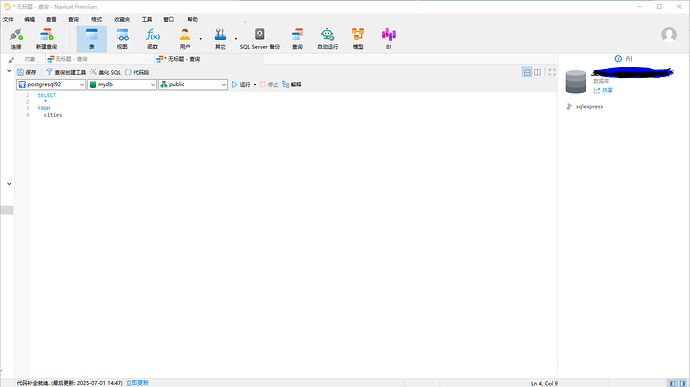Expand the 用户 dropdown arrow
Screen dimensions: 690x387
[201, 39]
